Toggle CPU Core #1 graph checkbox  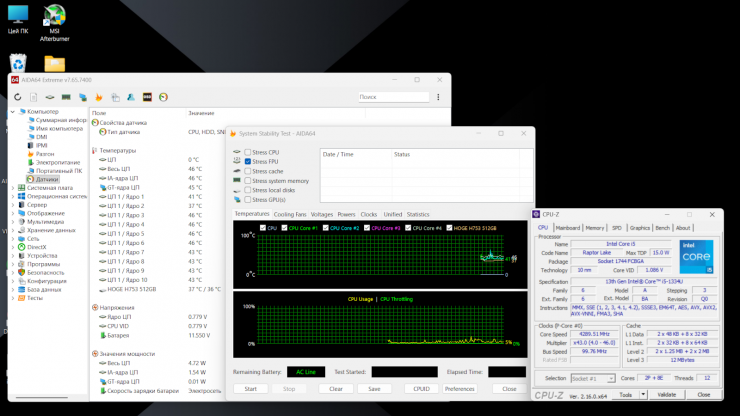[x=283, y=228]
